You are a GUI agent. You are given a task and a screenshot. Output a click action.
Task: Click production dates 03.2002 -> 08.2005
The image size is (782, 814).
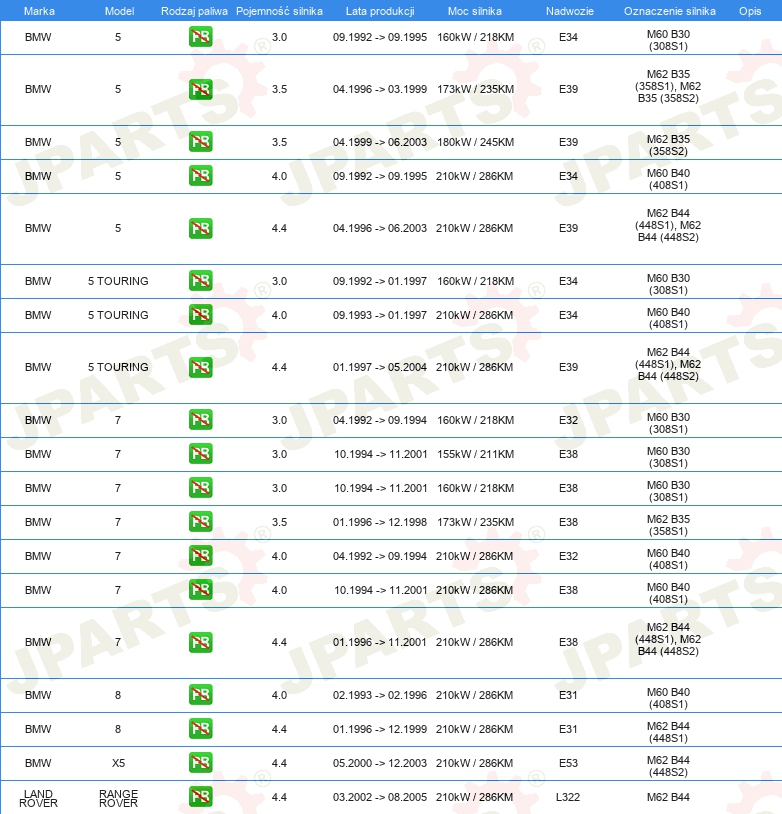[380, 797]
